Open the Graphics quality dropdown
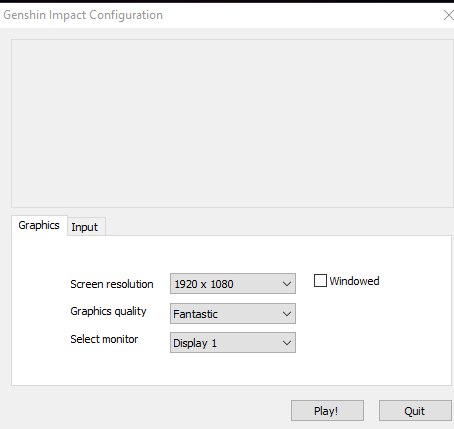This screenshot has width=454, height=429. coord(233,313)
